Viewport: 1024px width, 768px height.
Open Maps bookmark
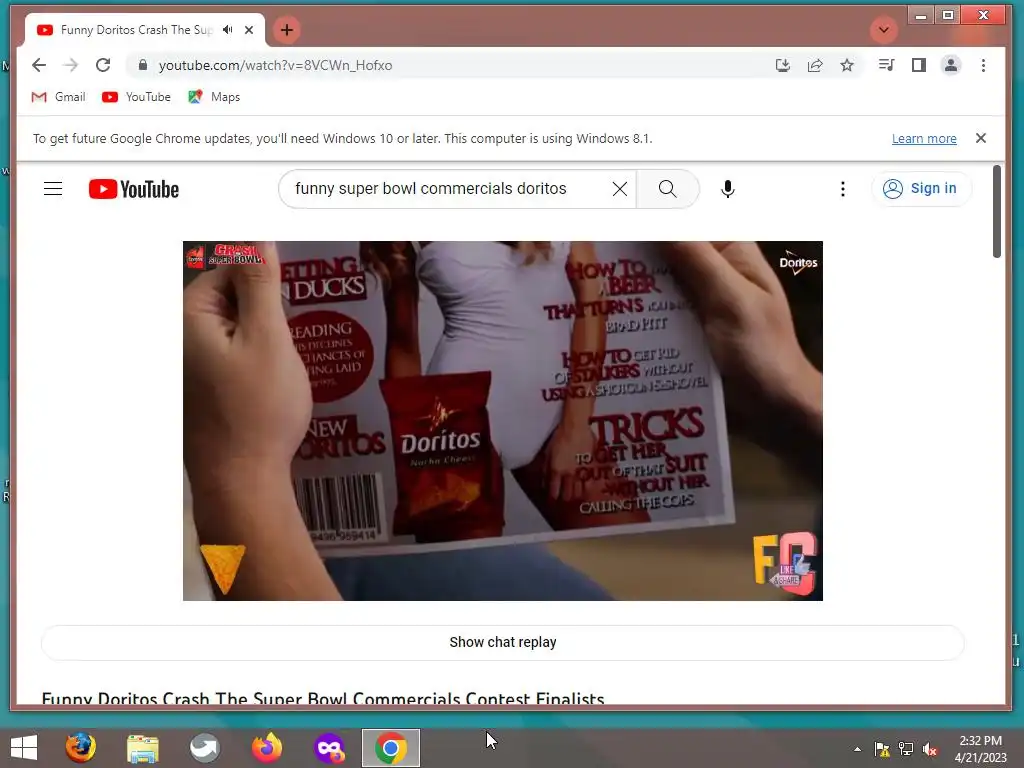coord(214,97)
